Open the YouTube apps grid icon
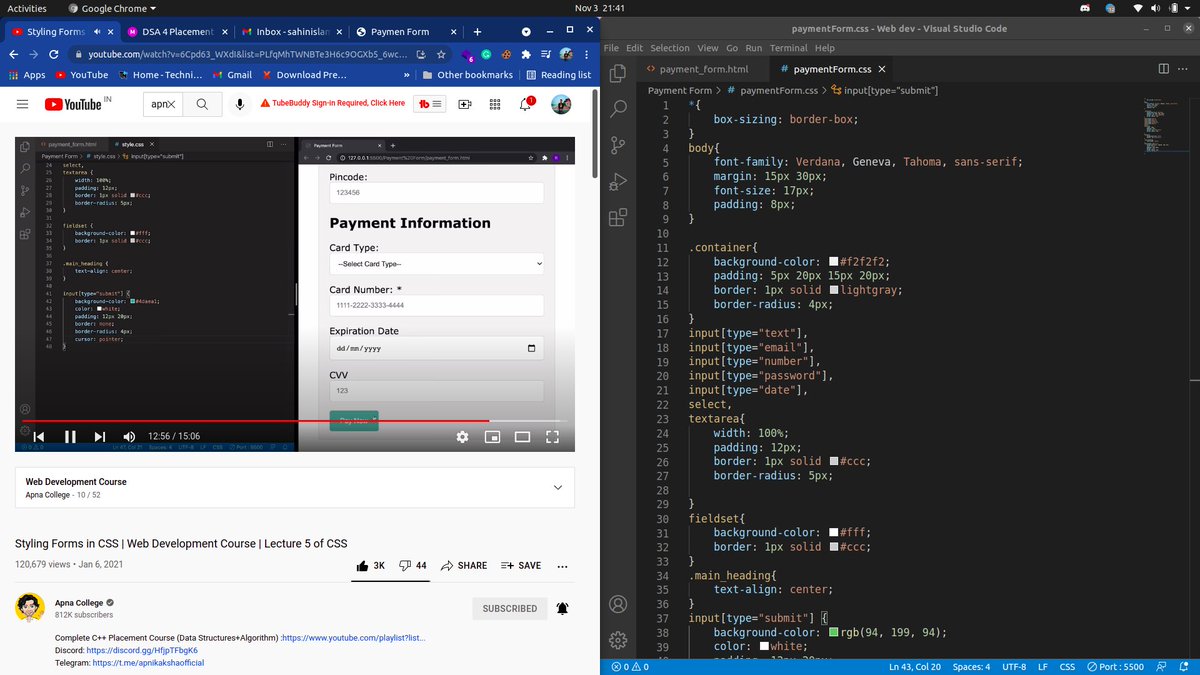 (x=495, y=104)
